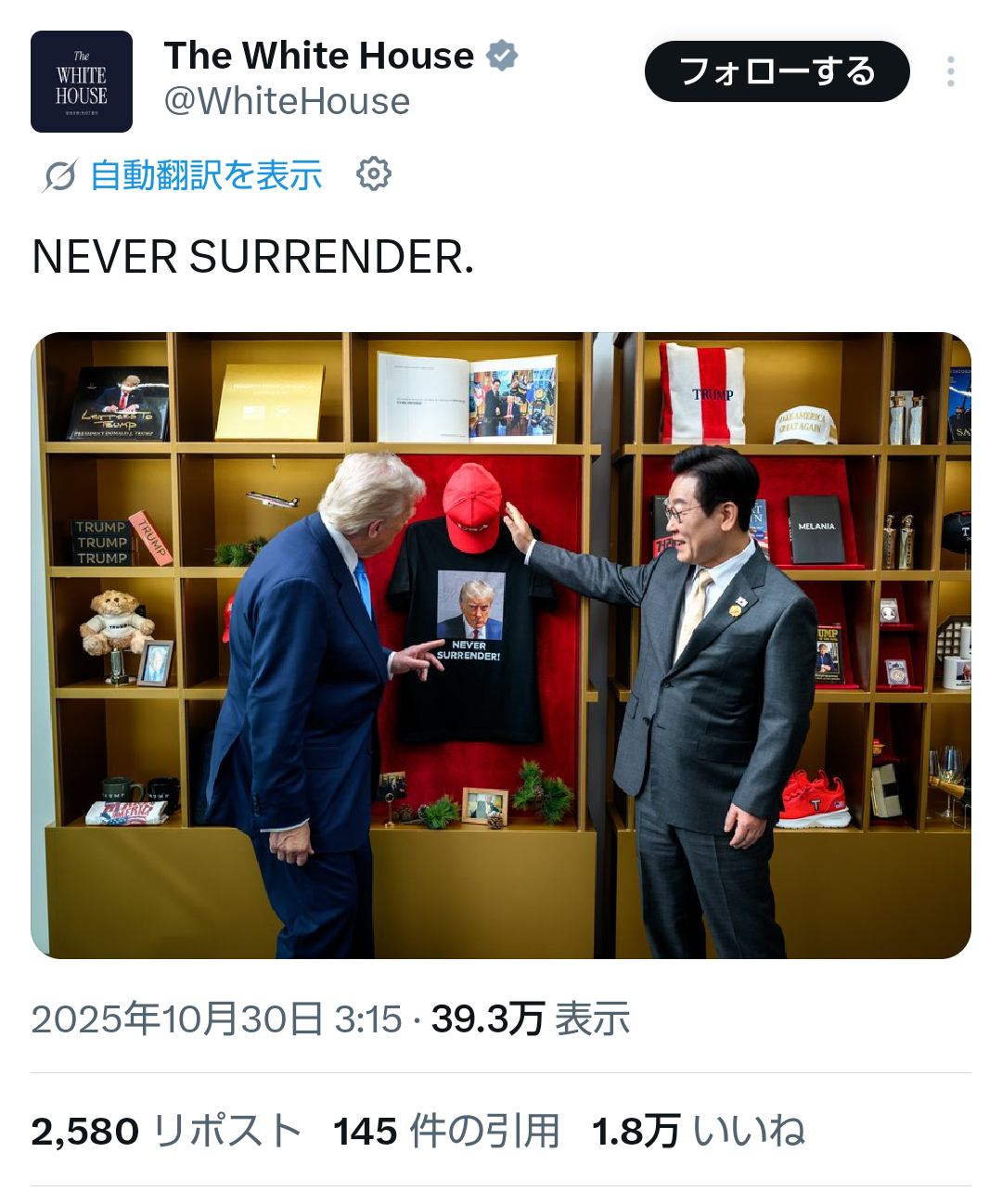The width and height of the screenshot is (1002, 1204).
Task: Click the auto-translate crossed-circle icon
Action: point(59,175)
